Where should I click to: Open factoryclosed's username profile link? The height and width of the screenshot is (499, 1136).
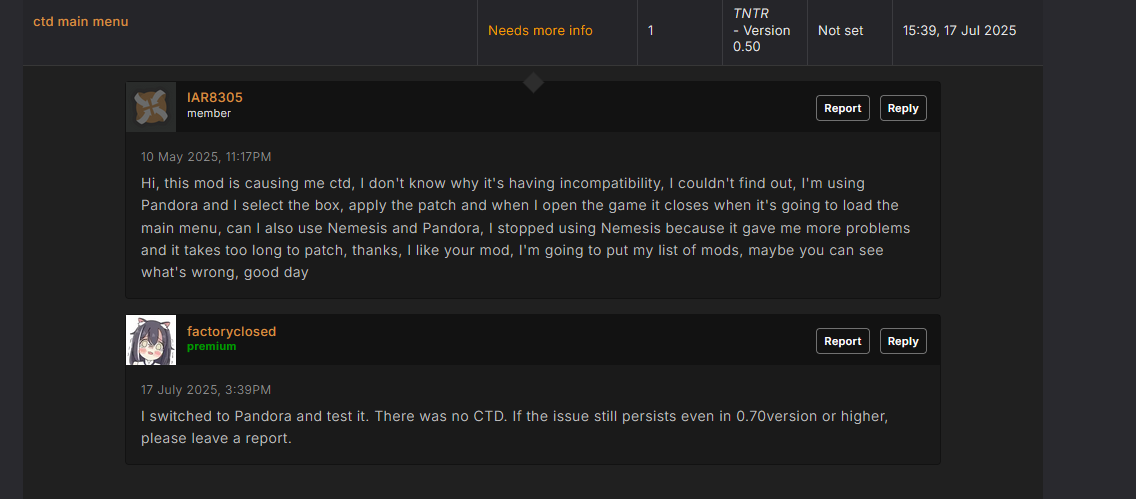tap(231, 331)
